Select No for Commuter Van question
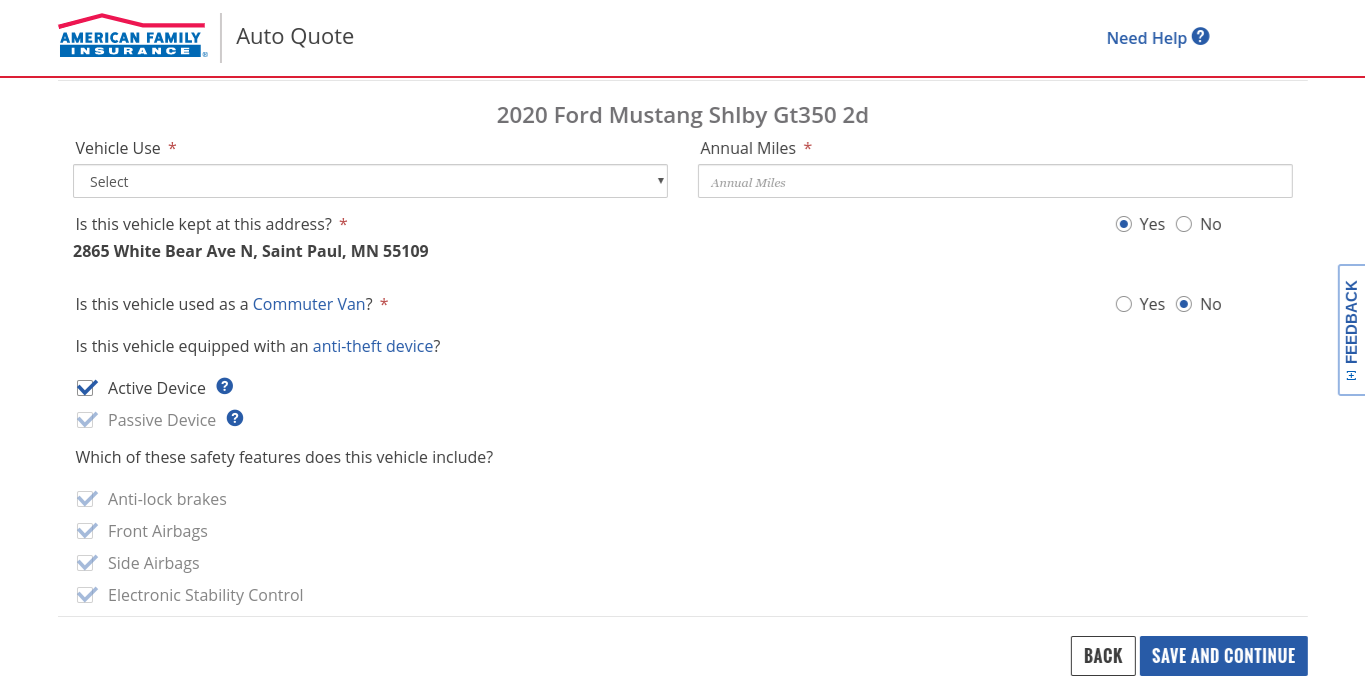The height and width of the screenshot is (687, 1365). (x=1184, y=304)
